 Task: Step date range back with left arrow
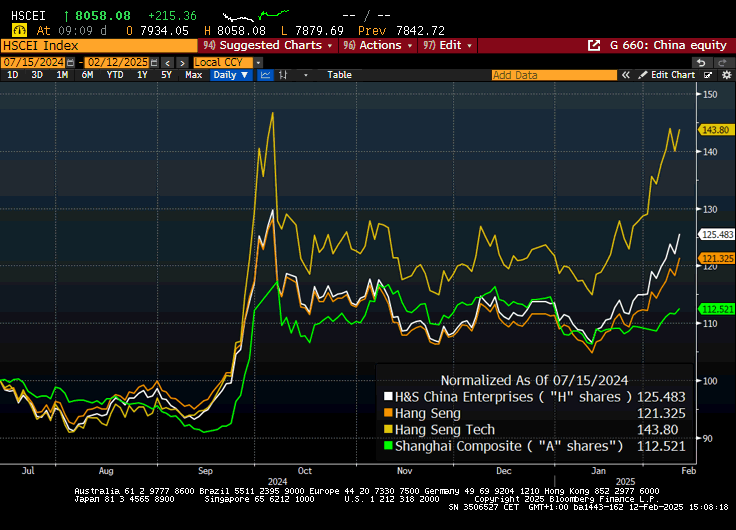168,62
